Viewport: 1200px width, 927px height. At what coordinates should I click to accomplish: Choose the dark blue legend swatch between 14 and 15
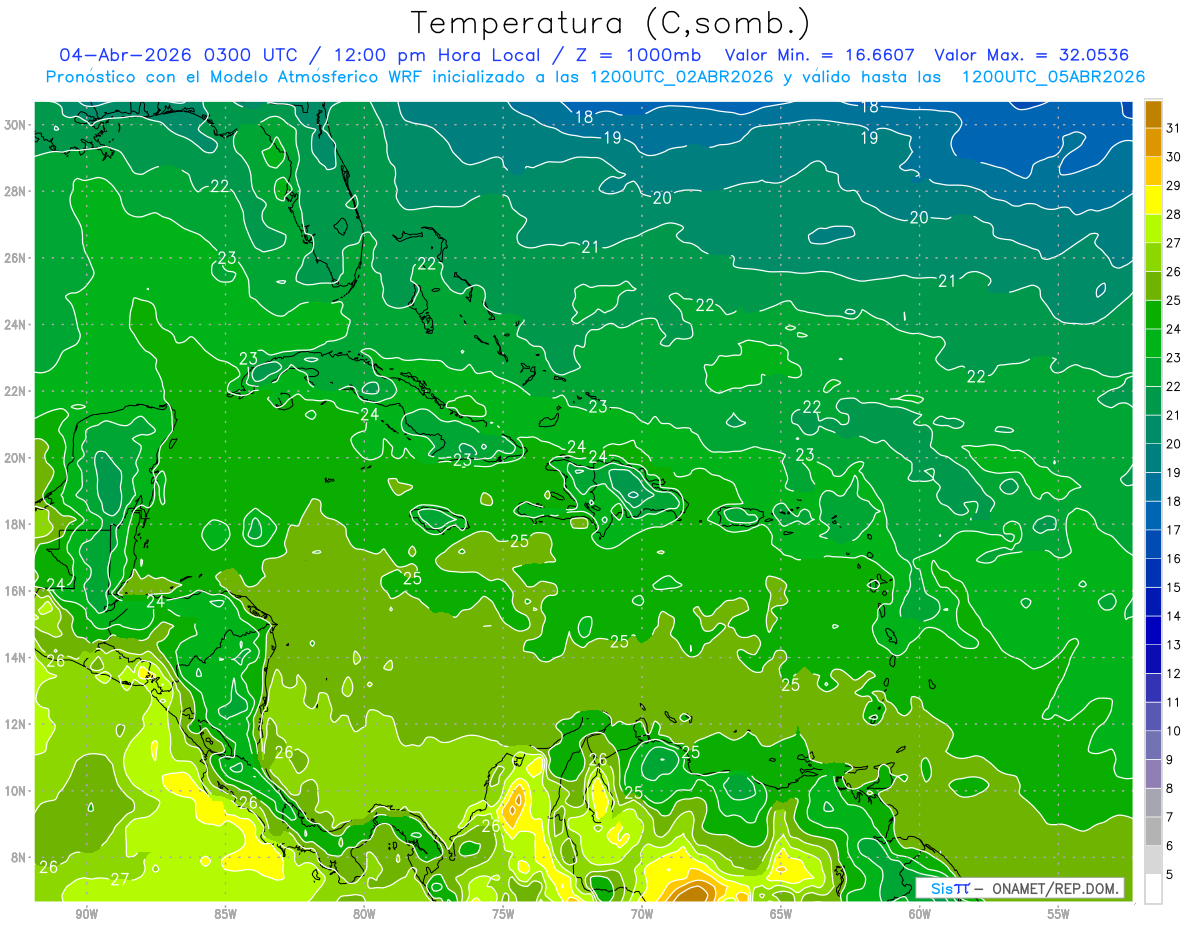coord(1153,602)
